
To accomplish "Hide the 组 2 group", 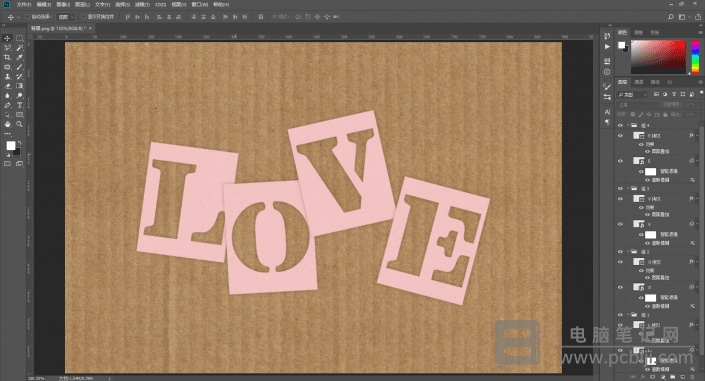I will [620, 251].
